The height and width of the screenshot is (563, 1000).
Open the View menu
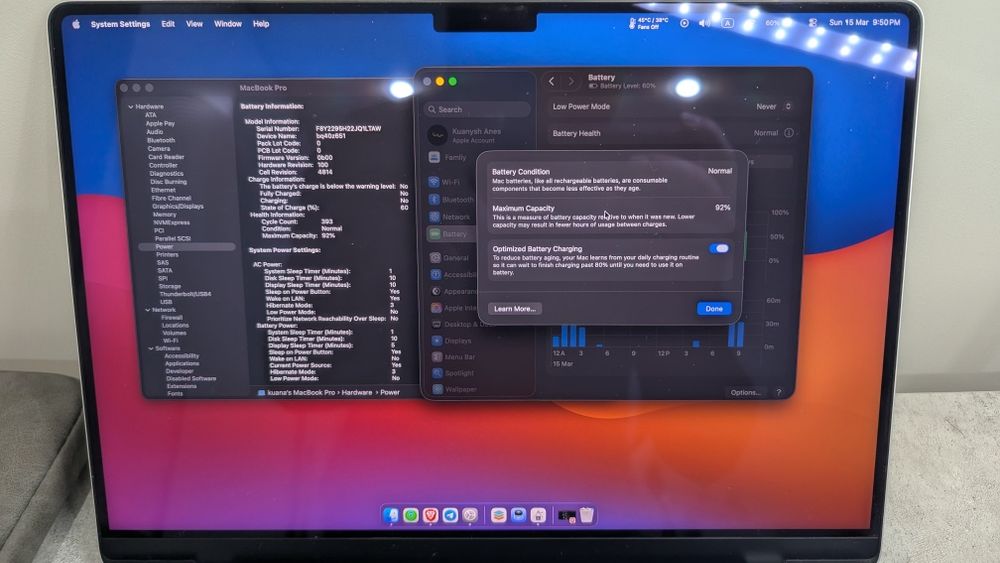(194, 24)
